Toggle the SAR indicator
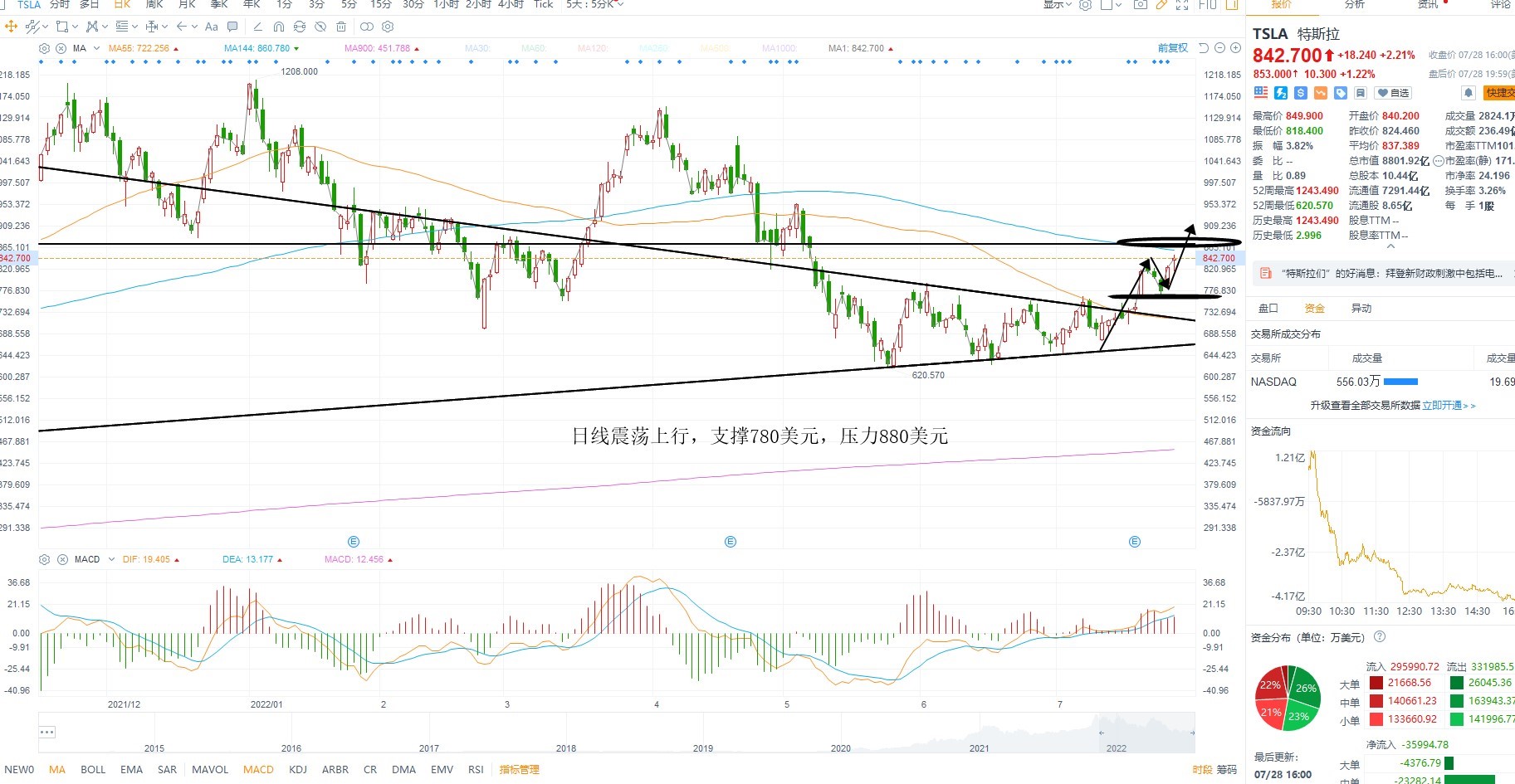The width and height of the screenshot is (1515, 784). click(x=167, y=769)
